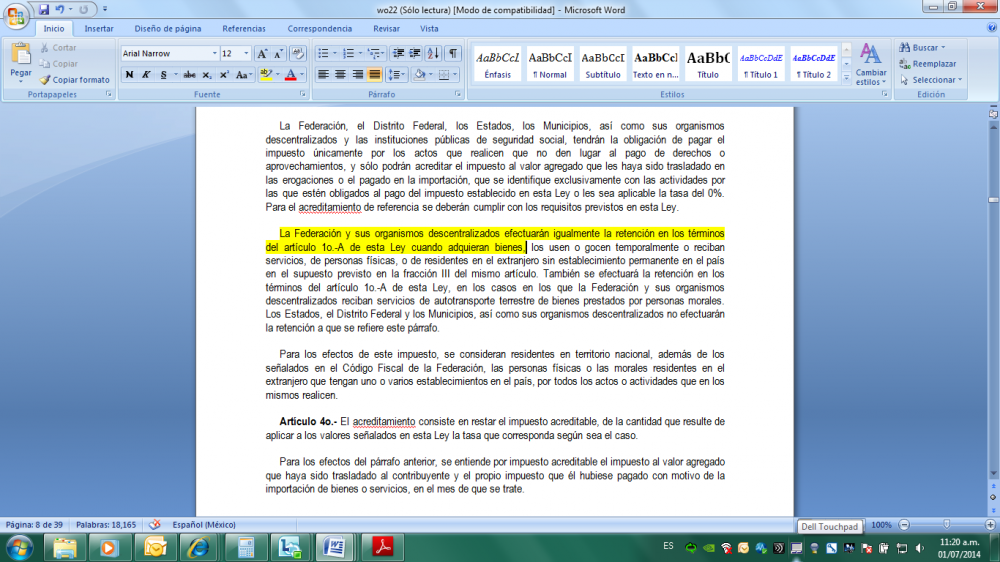Toggle bold (N) formatting

129,75
